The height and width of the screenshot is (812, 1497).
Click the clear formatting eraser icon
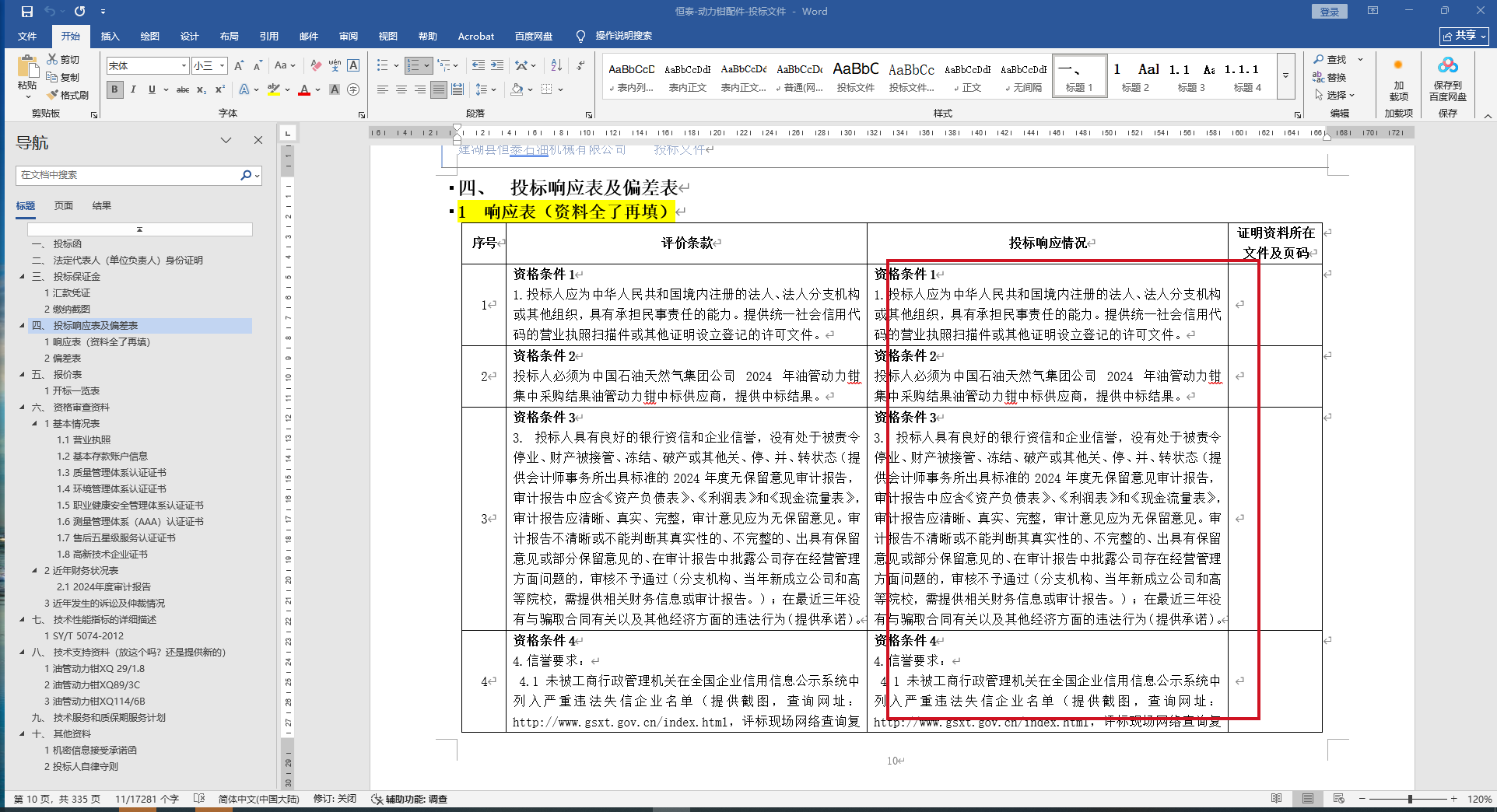[x=315, y=65]
